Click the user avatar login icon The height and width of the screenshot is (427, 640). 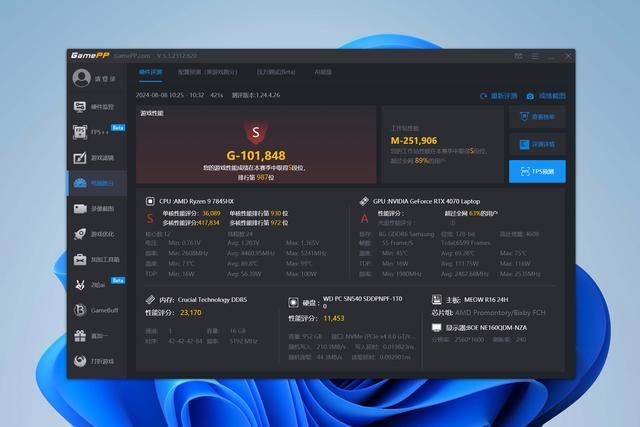80,78
